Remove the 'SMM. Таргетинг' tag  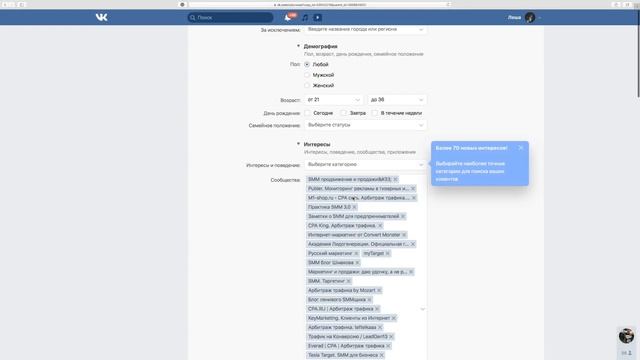pyautogui.click(x=349, y=281)
